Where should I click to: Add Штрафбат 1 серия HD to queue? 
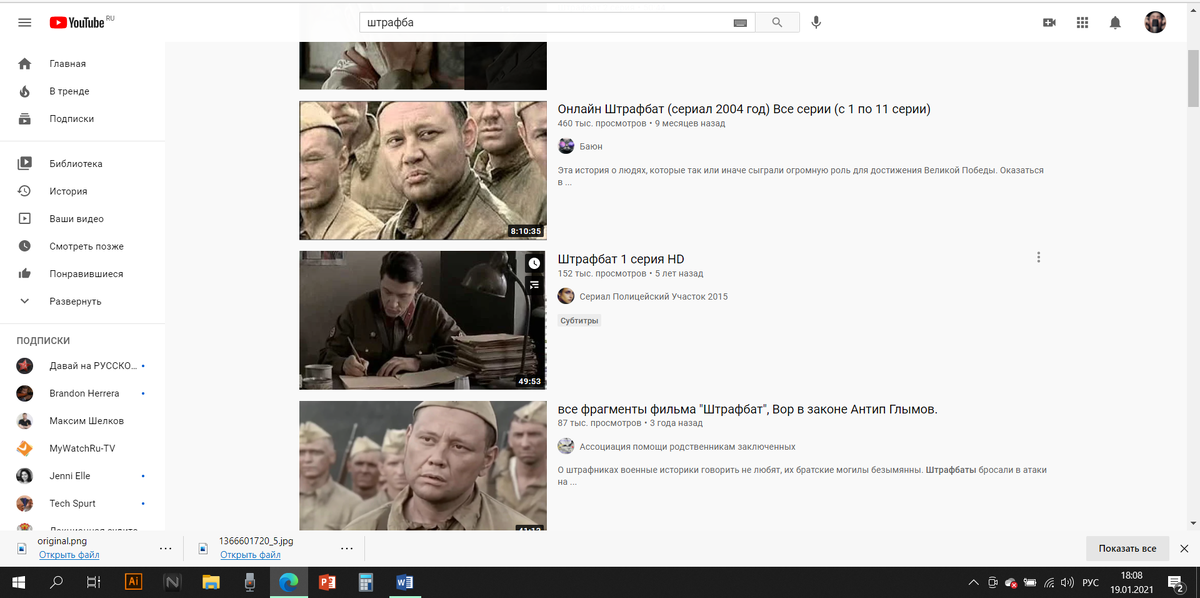[534, 285]
